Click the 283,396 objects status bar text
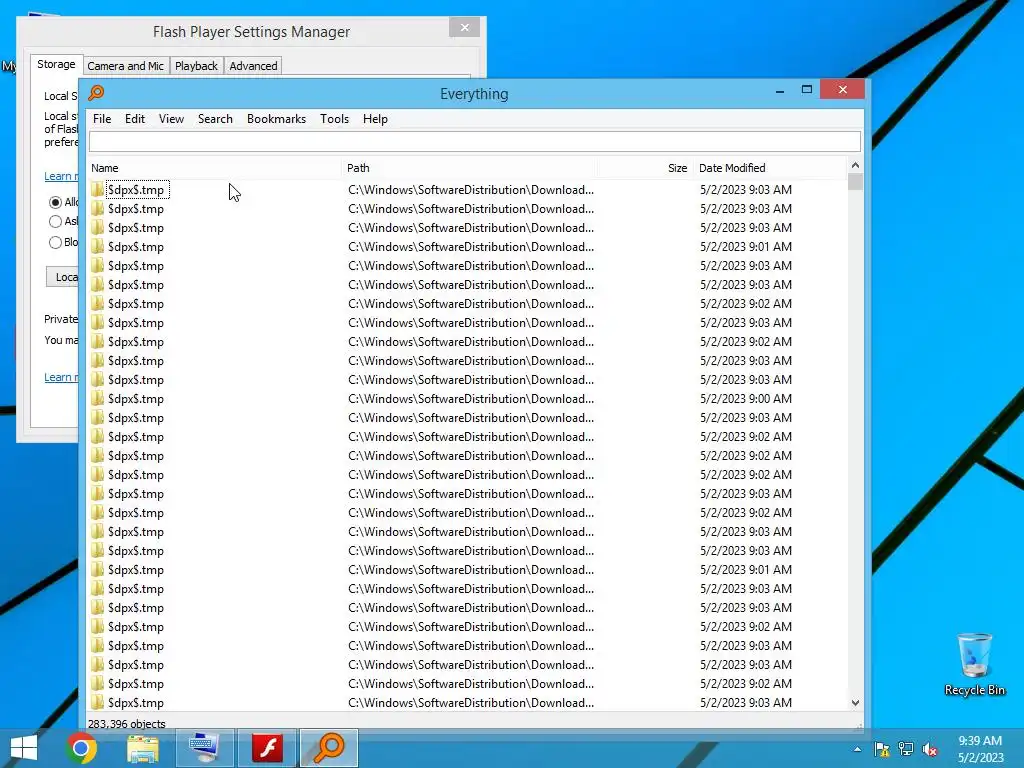Viewport: 1024px width, 768px height. click(127, 724)
